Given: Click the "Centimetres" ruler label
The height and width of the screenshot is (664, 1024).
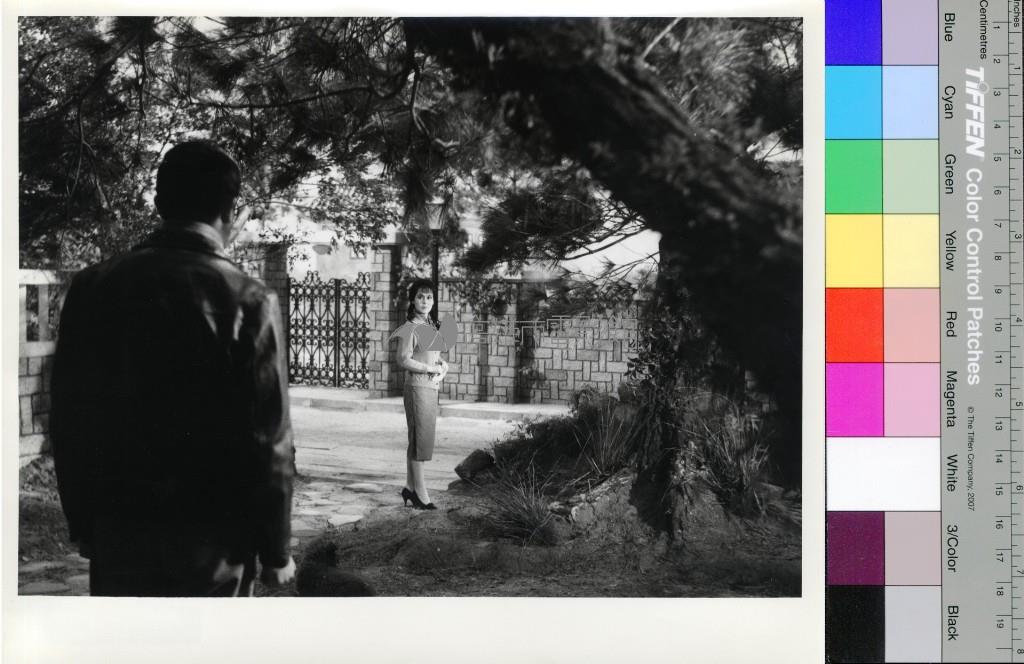Looking at the screenshot, I should click(x=984, y=30).
